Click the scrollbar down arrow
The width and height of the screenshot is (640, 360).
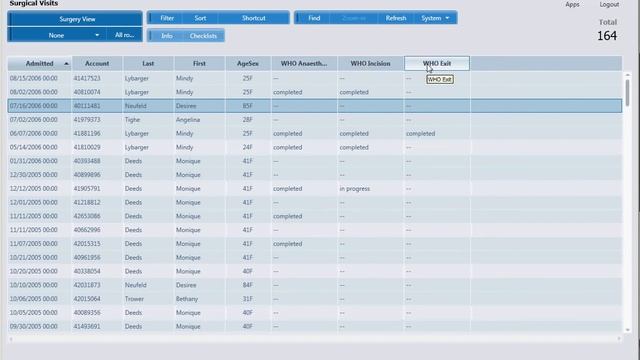point(627,330)
